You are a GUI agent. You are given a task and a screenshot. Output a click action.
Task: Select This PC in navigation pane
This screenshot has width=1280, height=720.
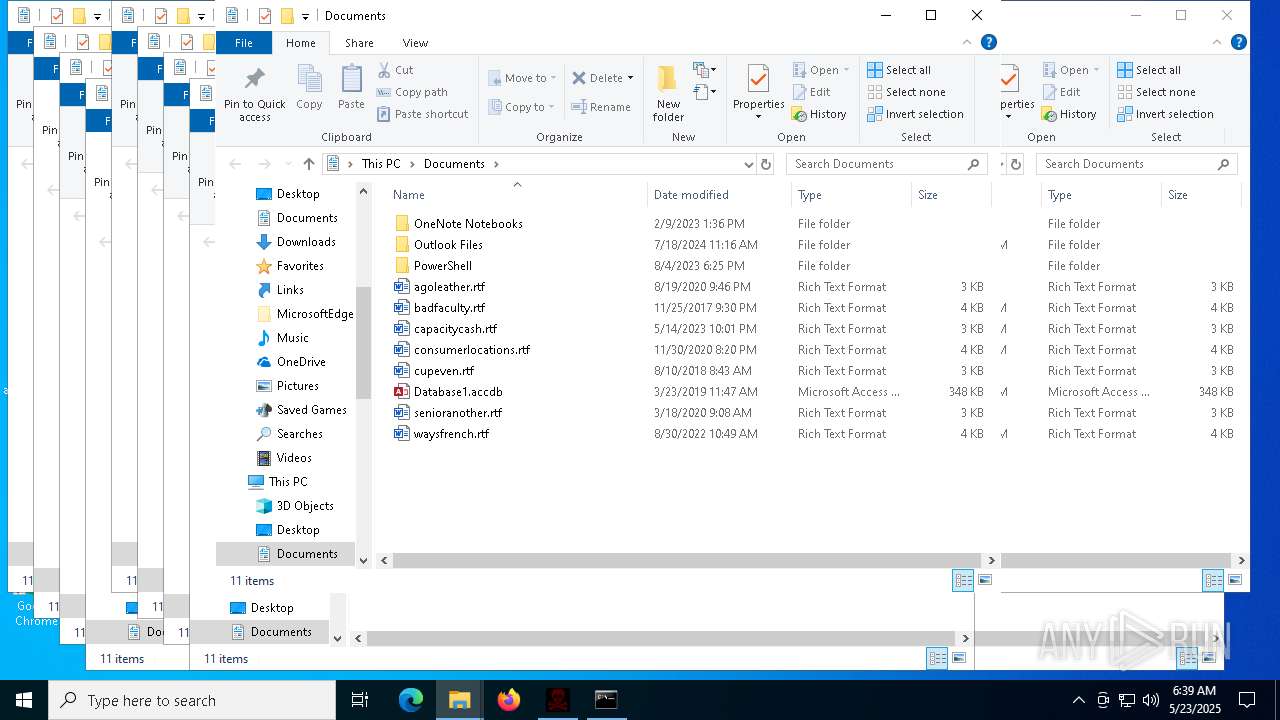(287, 482)
